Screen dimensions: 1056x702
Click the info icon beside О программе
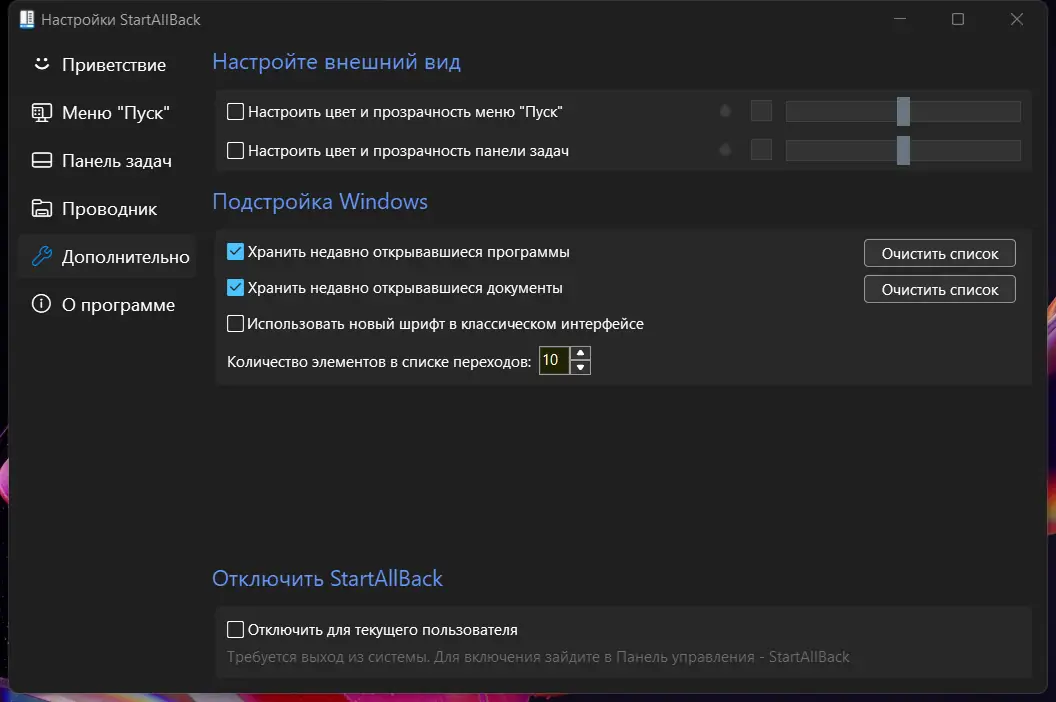pos(40,304)
